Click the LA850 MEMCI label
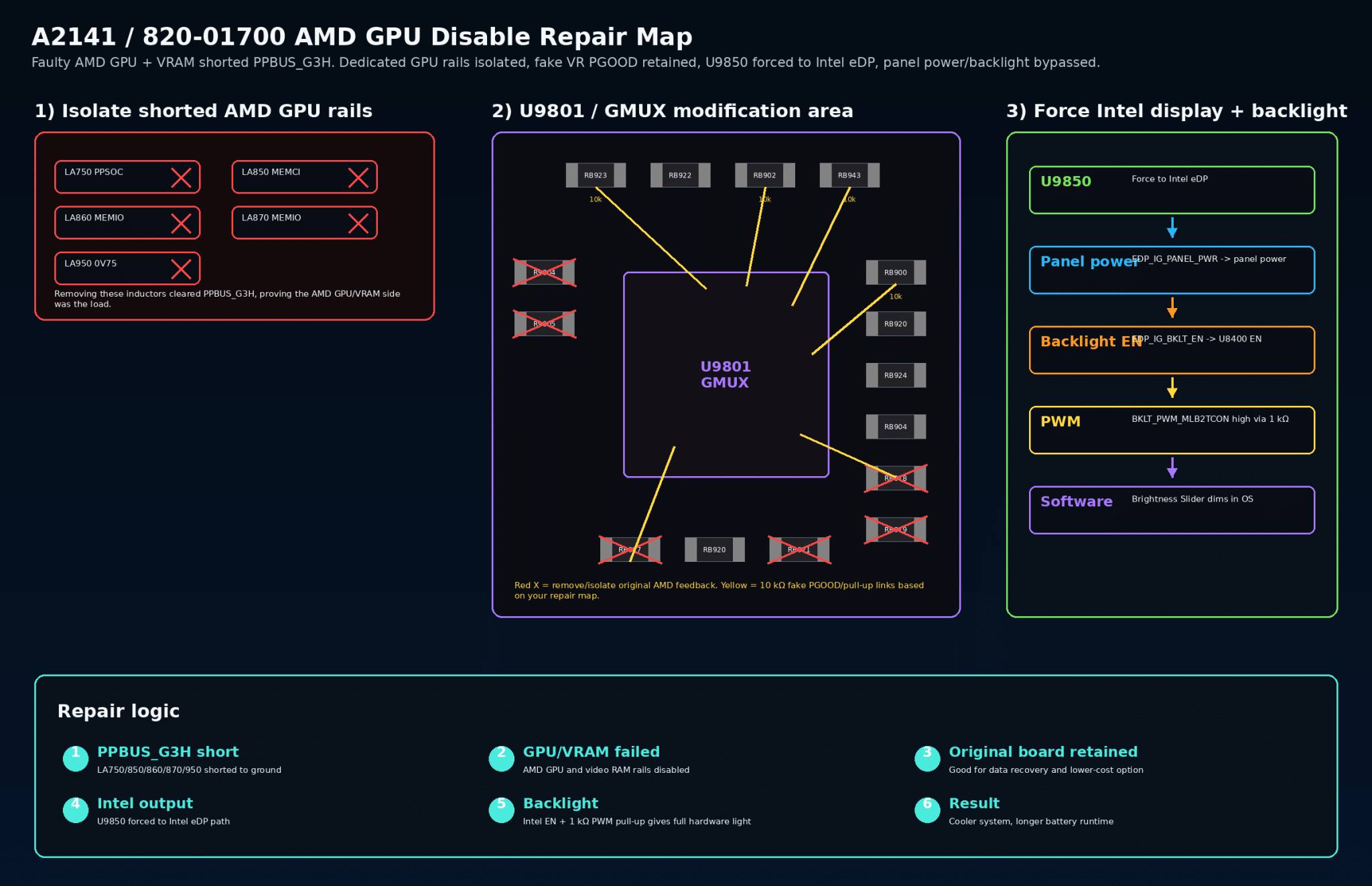1372x886 pixels. click(x=271, y=172)
